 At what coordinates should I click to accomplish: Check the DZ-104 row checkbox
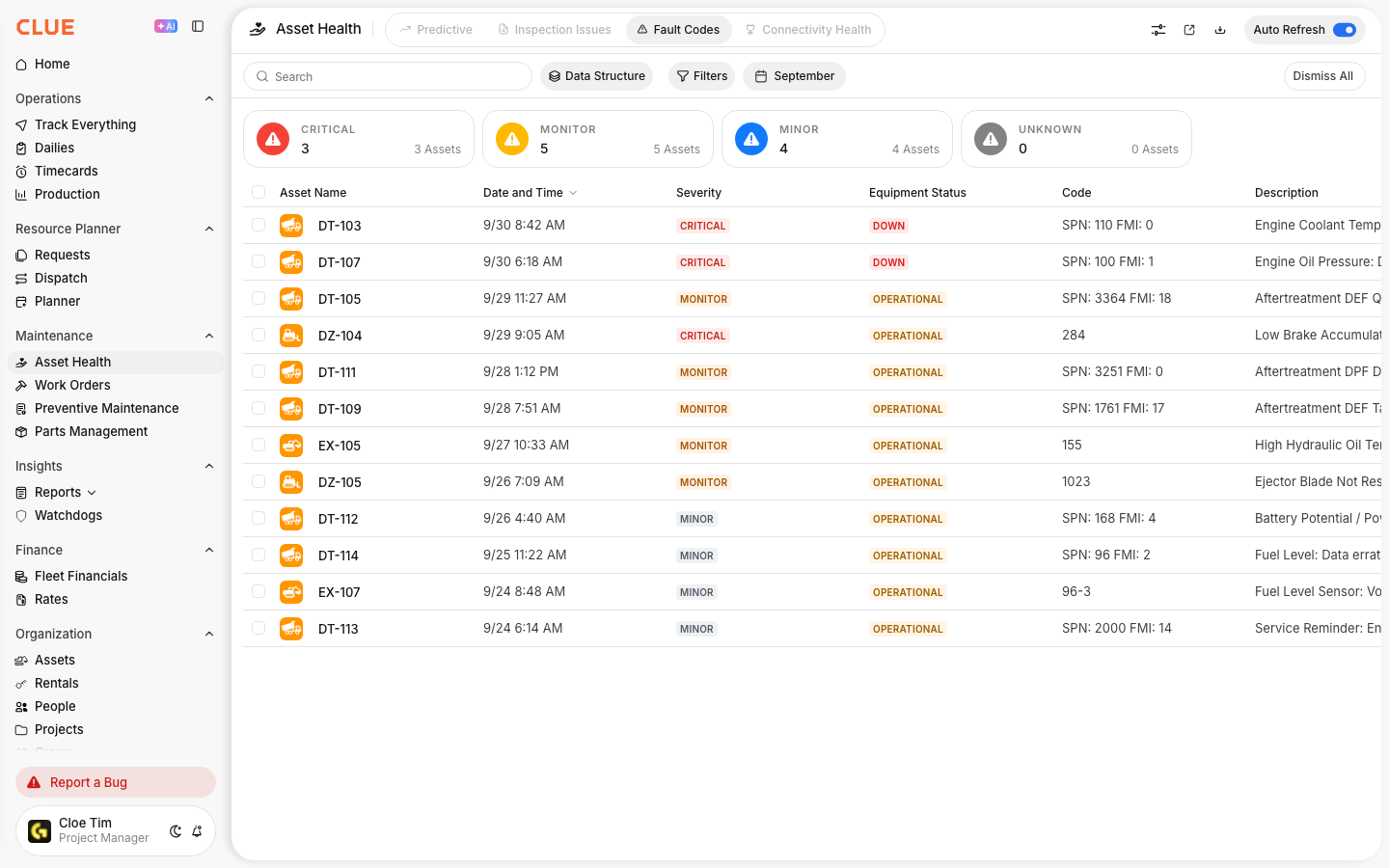[x=259, y=335]
